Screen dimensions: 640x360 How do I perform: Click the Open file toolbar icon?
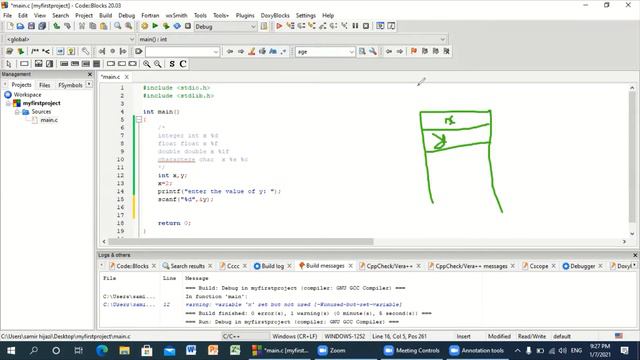[20, 26]
